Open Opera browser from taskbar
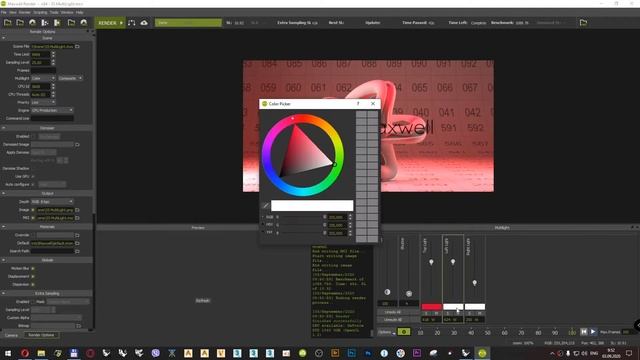Screen dimensions: 640x360 pos(25,353)
